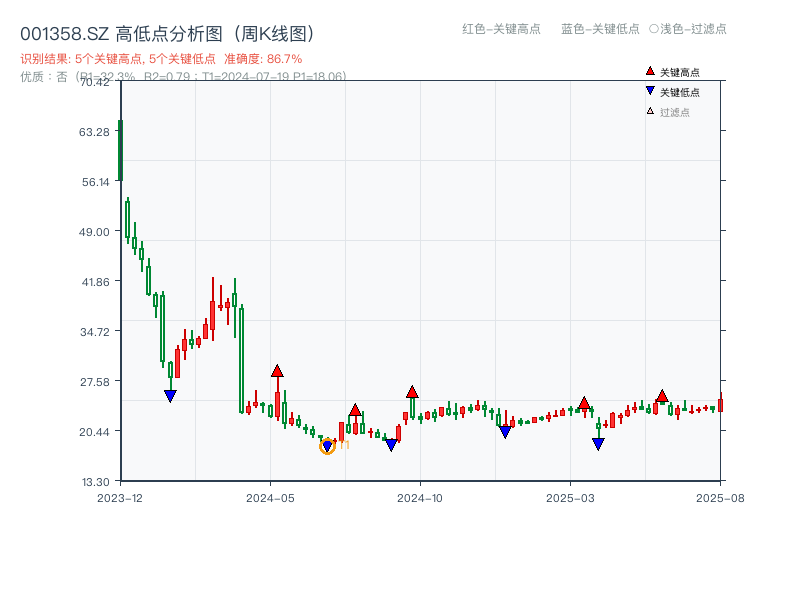Click the red key high marker near 2024-05
Image resolution: width=800 pixels, height=600 pixels.
pos(277,371)
